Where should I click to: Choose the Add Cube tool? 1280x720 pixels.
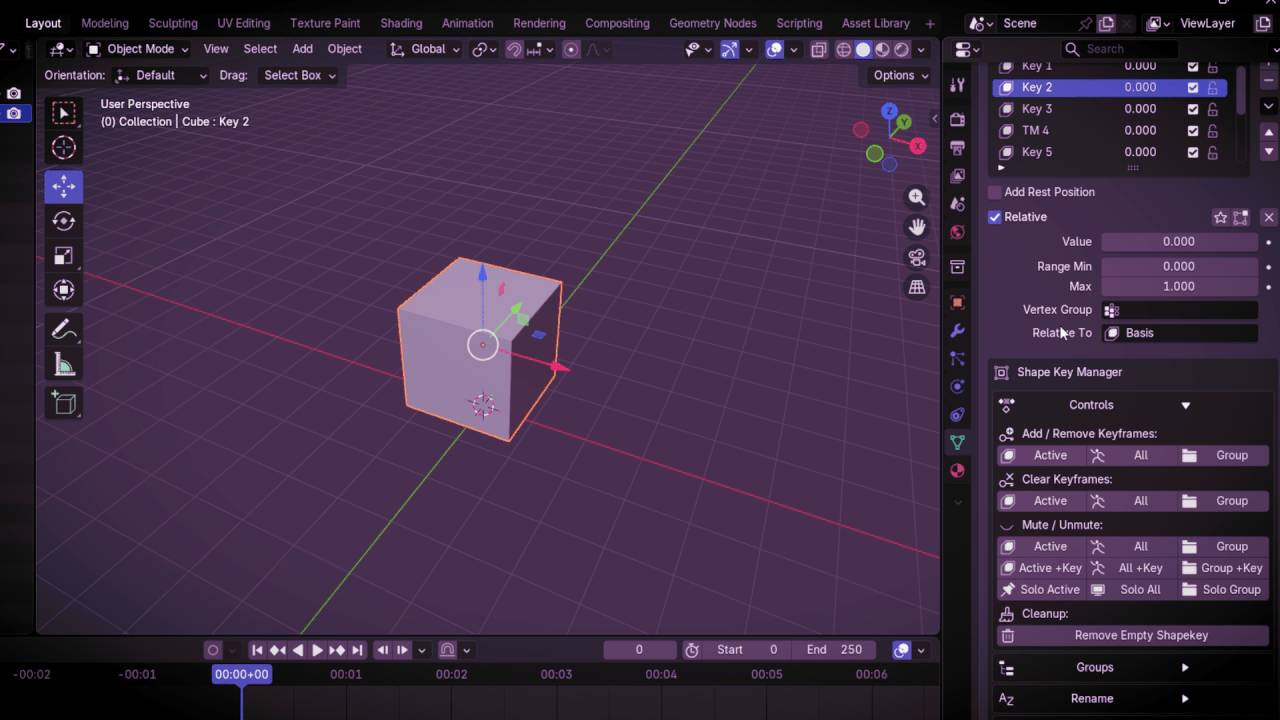(x=63, y=403)
